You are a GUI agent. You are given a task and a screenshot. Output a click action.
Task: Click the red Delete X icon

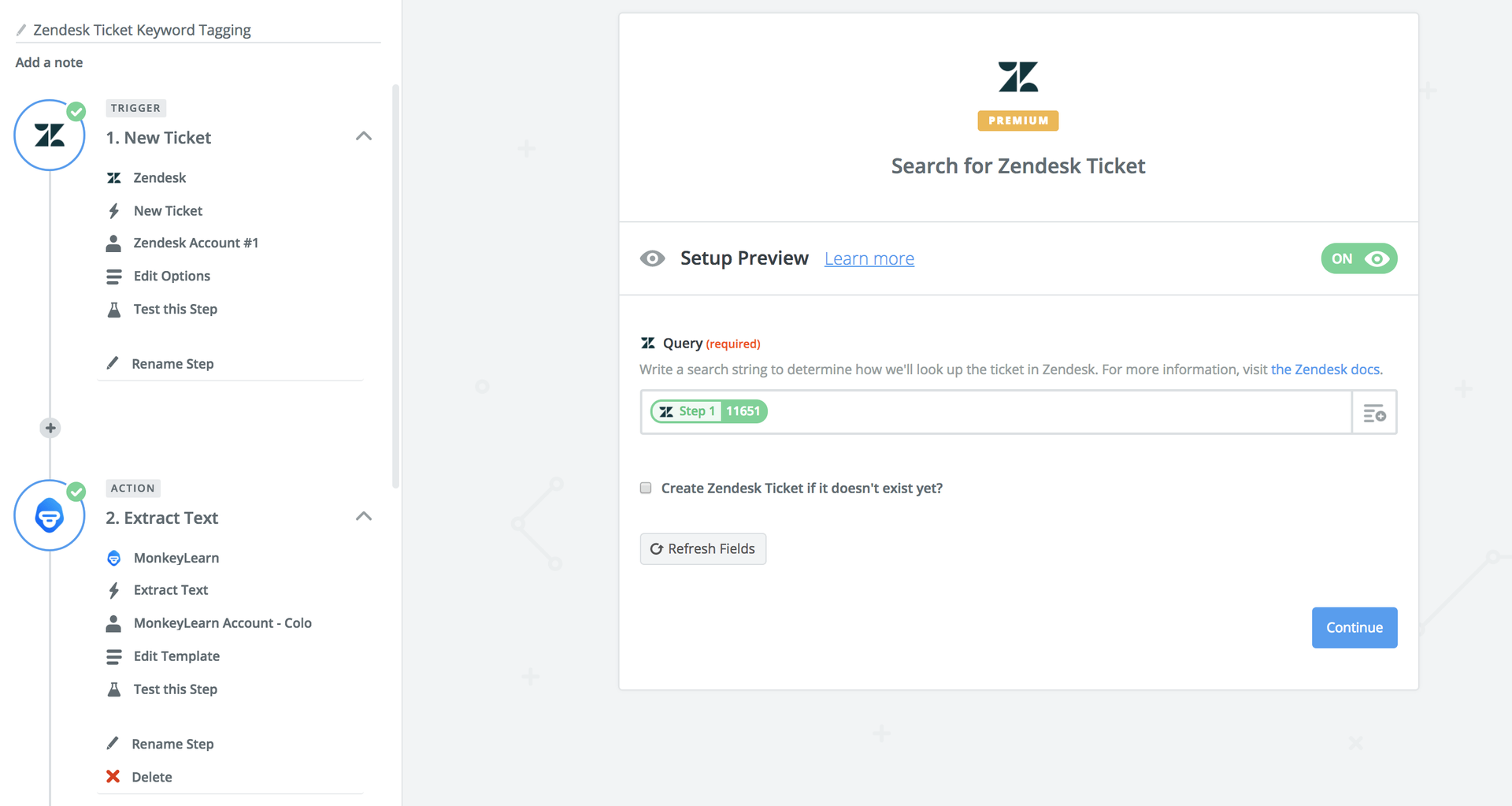113,777
